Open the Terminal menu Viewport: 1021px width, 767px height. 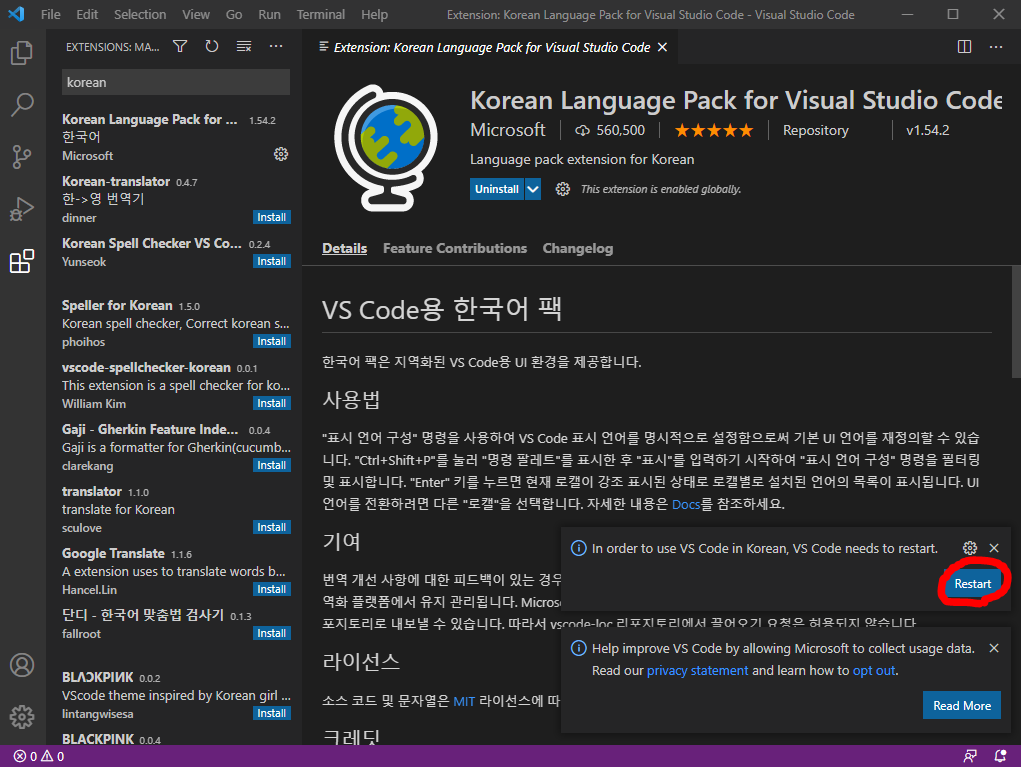320,14
